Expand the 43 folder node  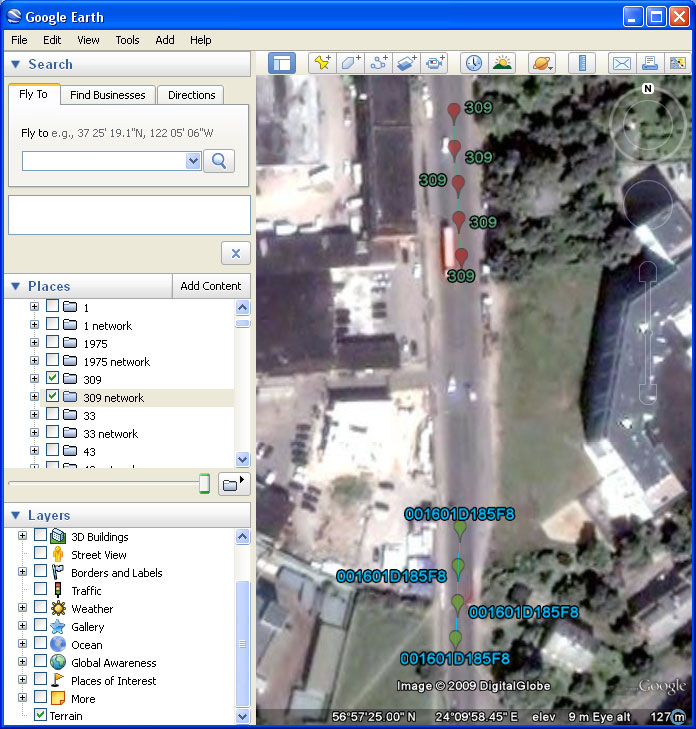point(34,451)
